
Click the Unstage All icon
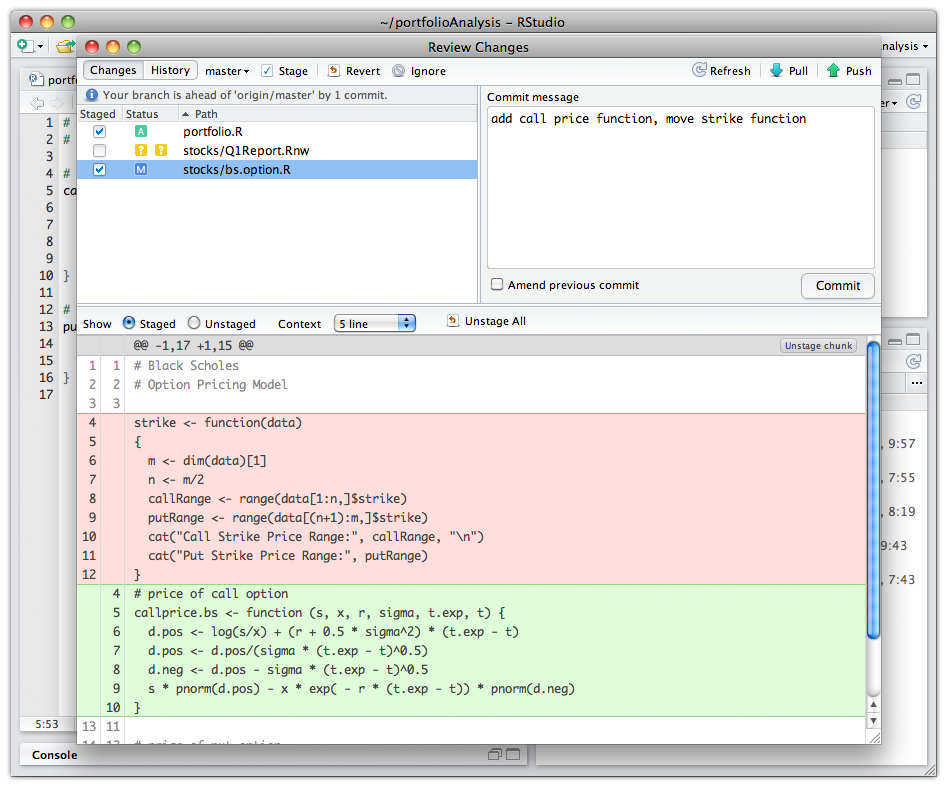click(453, 321)
